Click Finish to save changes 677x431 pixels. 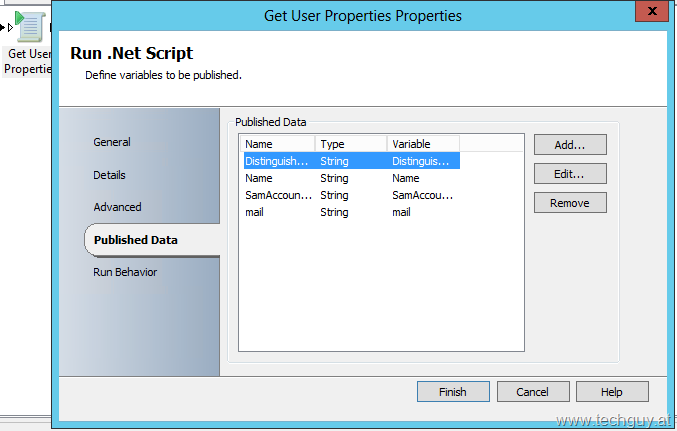pos(453,392)
